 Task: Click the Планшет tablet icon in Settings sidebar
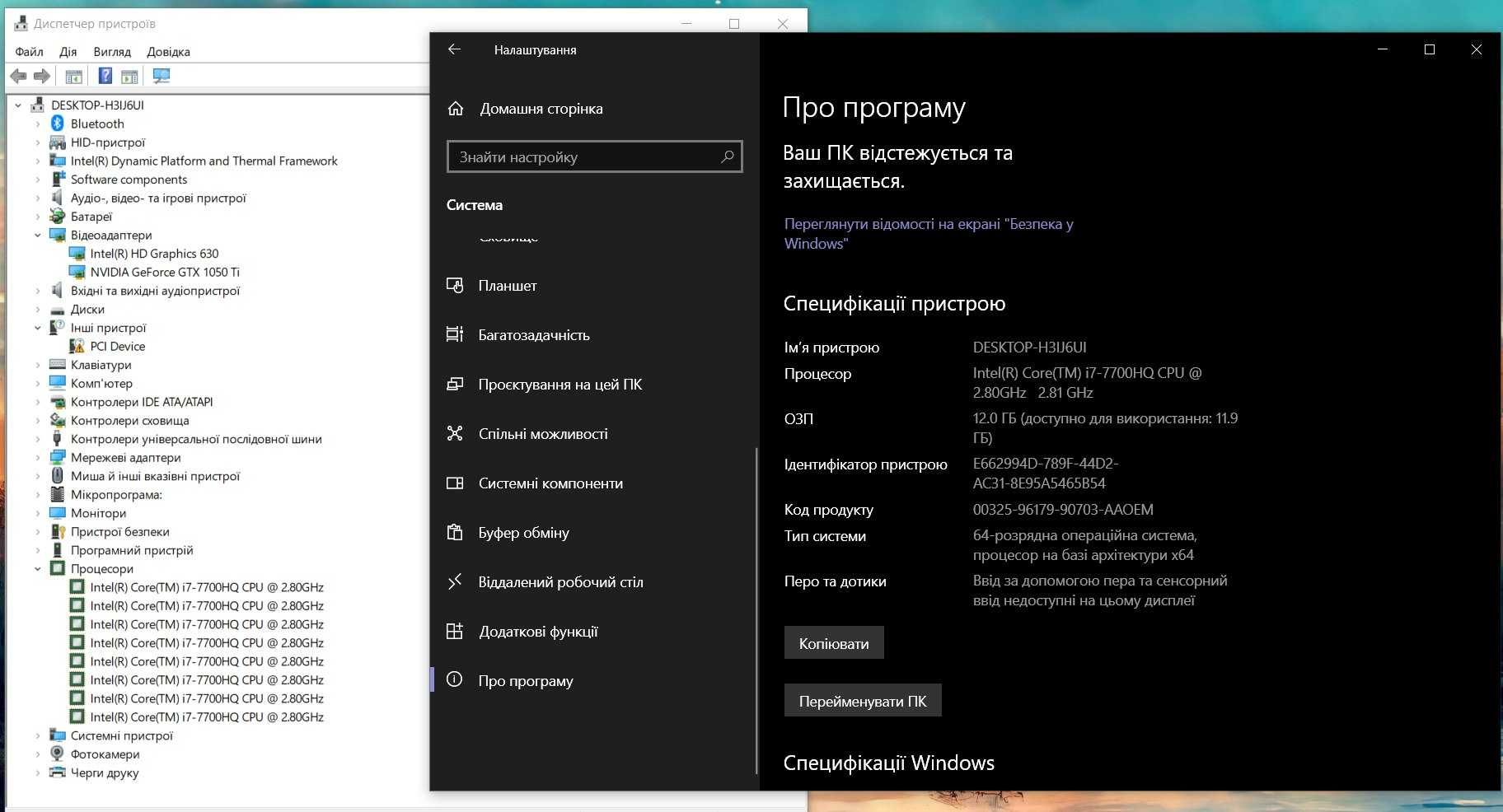pos(455,285)
